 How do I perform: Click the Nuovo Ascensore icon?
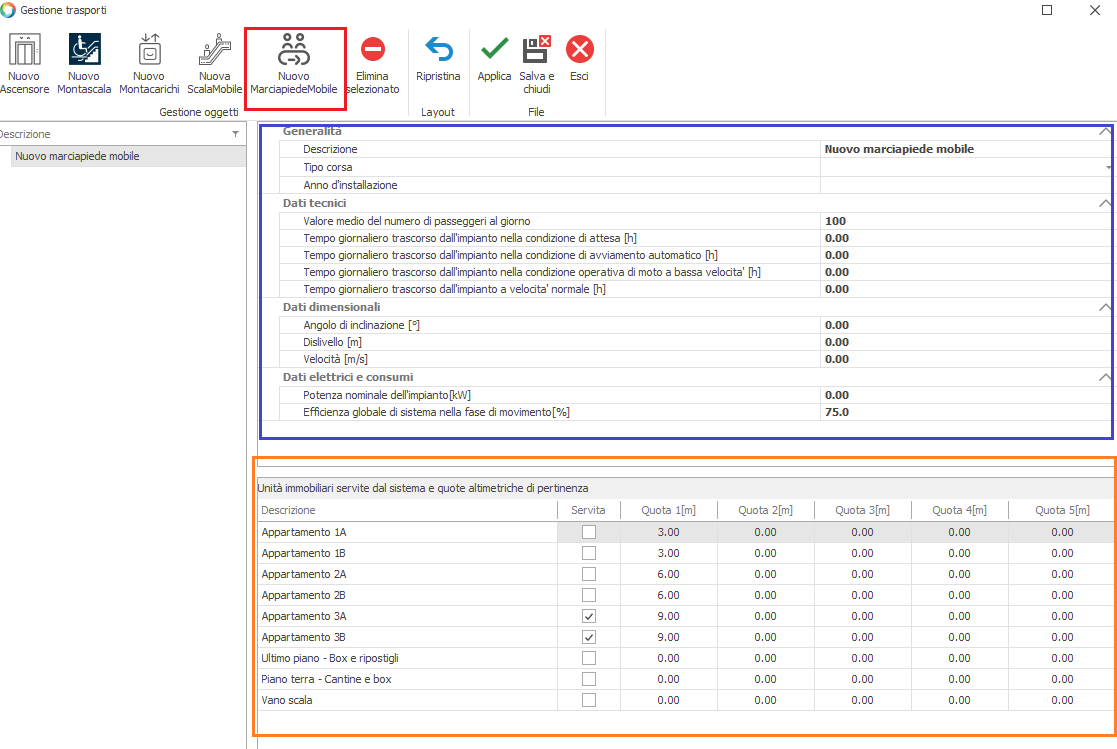[24, 50]
